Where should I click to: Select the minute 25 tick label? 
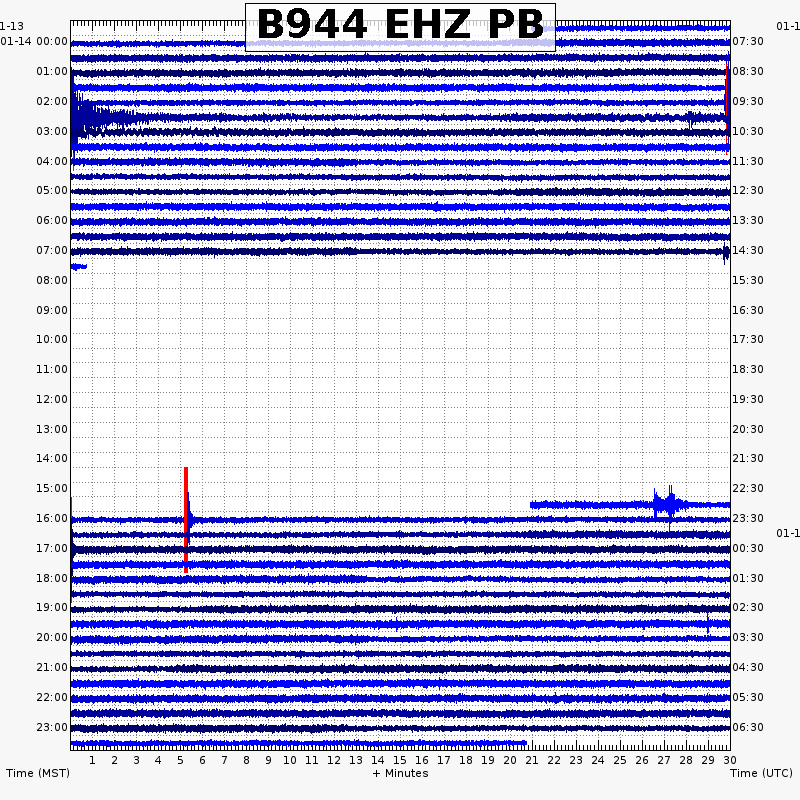click(x=619, y=760)
